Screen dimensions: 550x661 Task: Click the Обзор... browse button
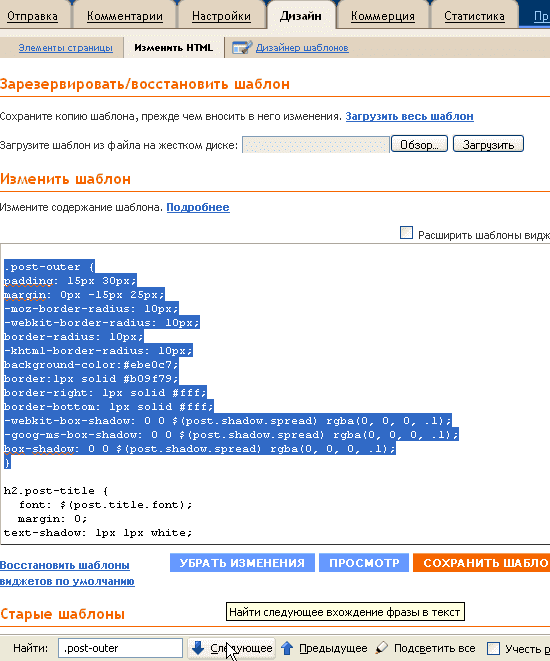tap(419, 144)
